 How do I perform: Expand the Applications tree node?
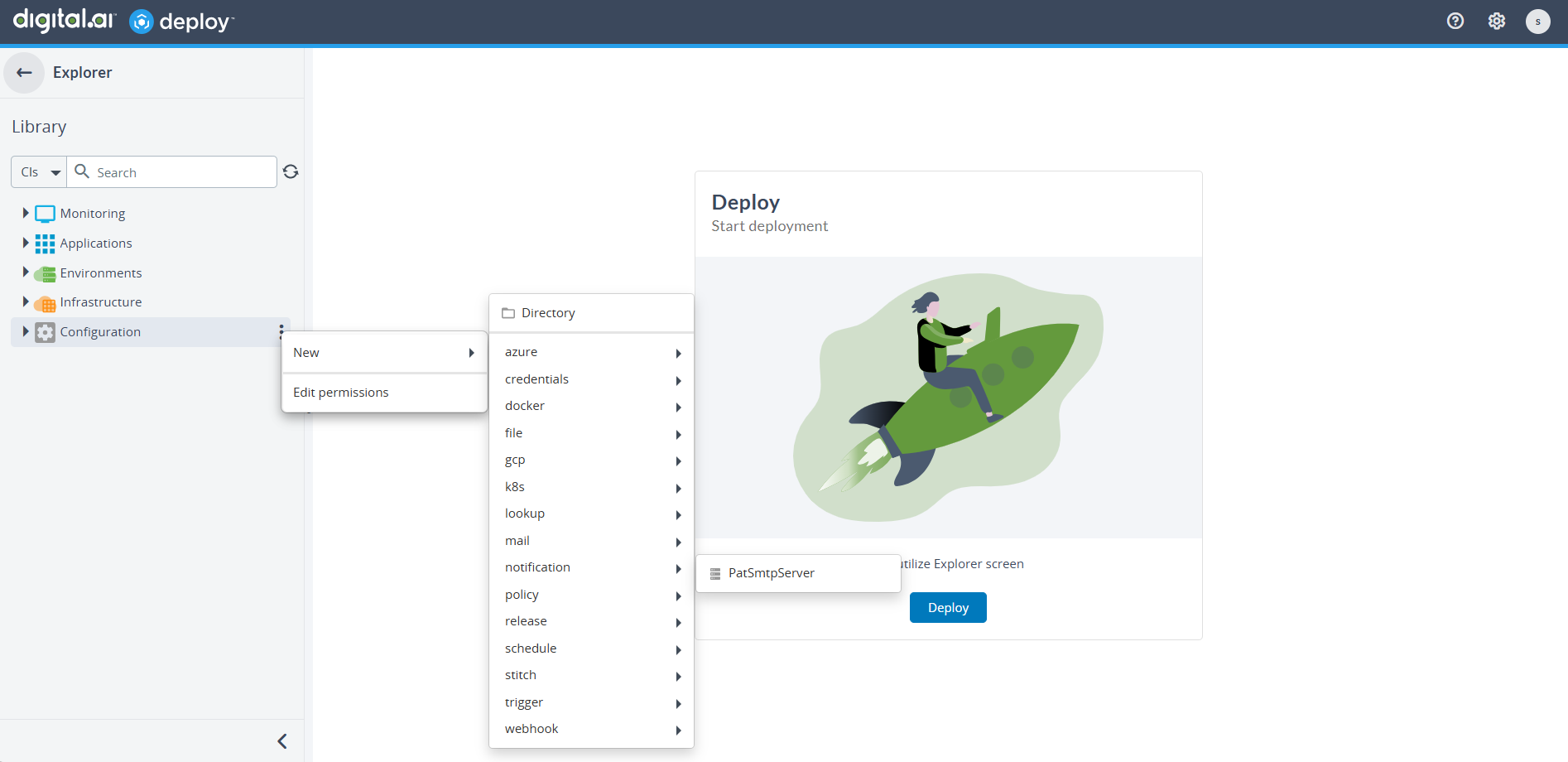26,243
